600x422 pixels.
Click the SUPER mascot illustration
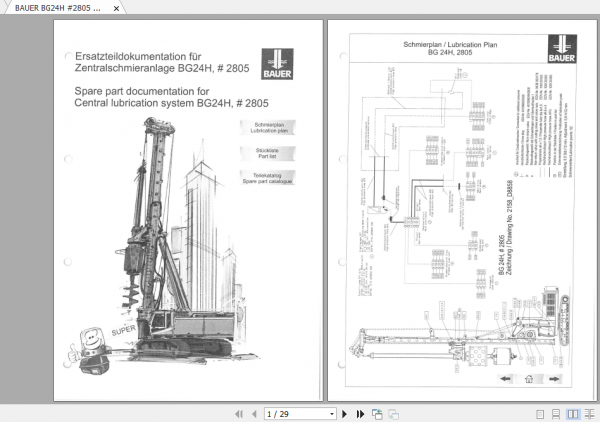point(101,349)
